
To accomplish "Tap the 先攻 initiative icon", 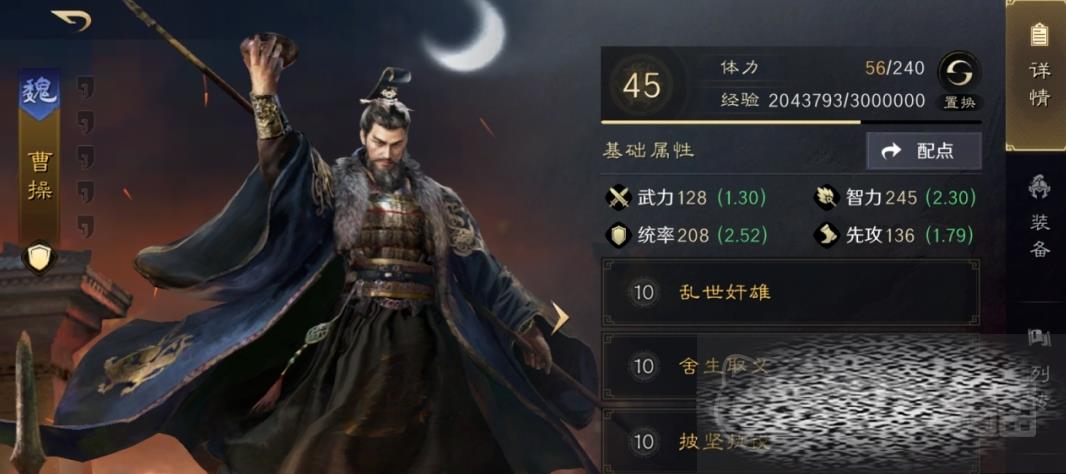I will 827,235.
